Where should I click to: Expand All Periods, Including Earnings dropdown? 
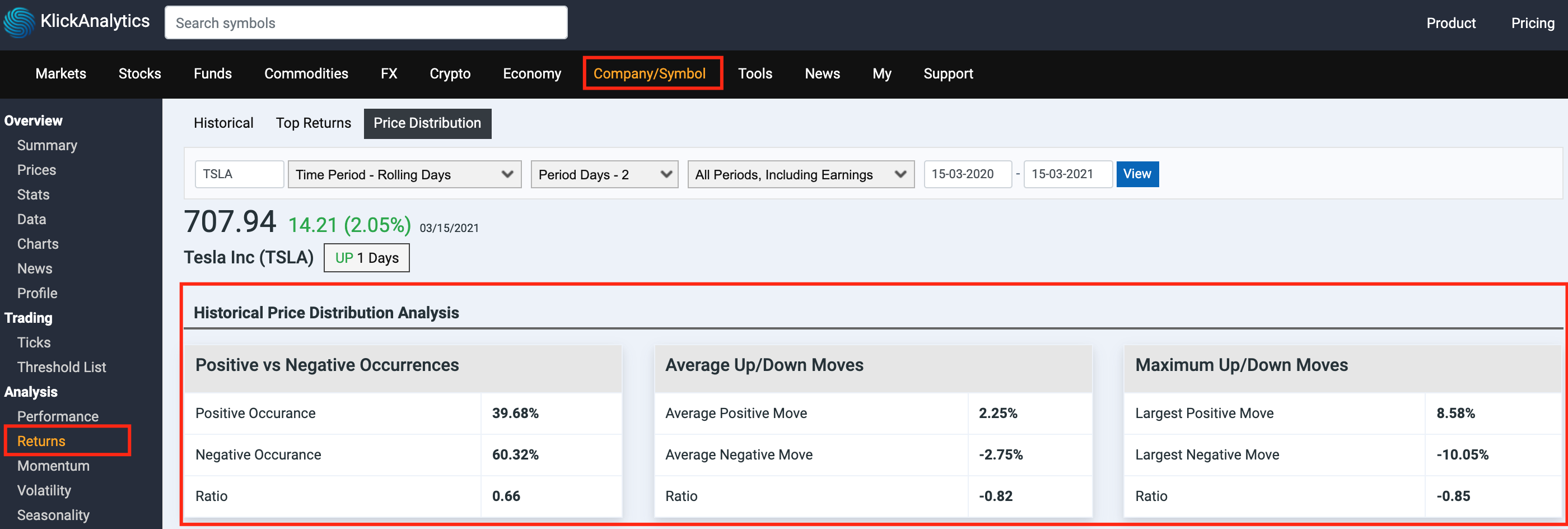pyautogui.click(x=800, y=174)
